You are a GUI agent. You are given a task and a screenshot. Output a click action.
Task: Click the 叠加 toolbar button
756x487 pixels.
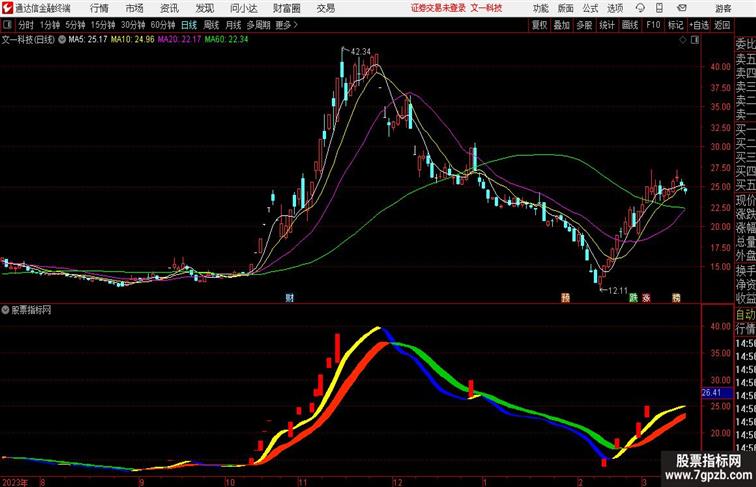[562, 25]
